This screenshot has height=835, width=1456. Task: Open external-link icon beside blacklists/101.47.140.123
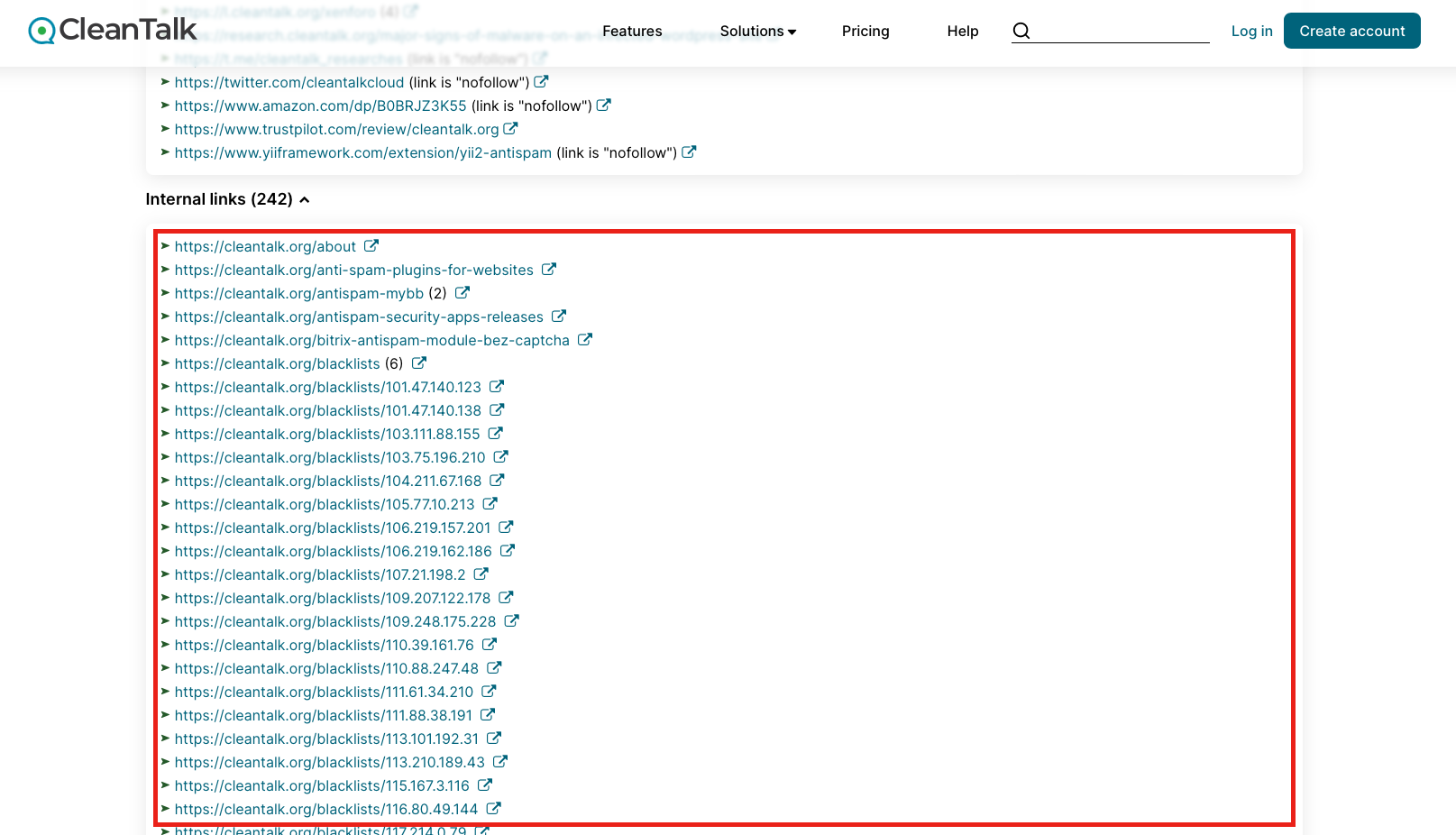point(498,386)
